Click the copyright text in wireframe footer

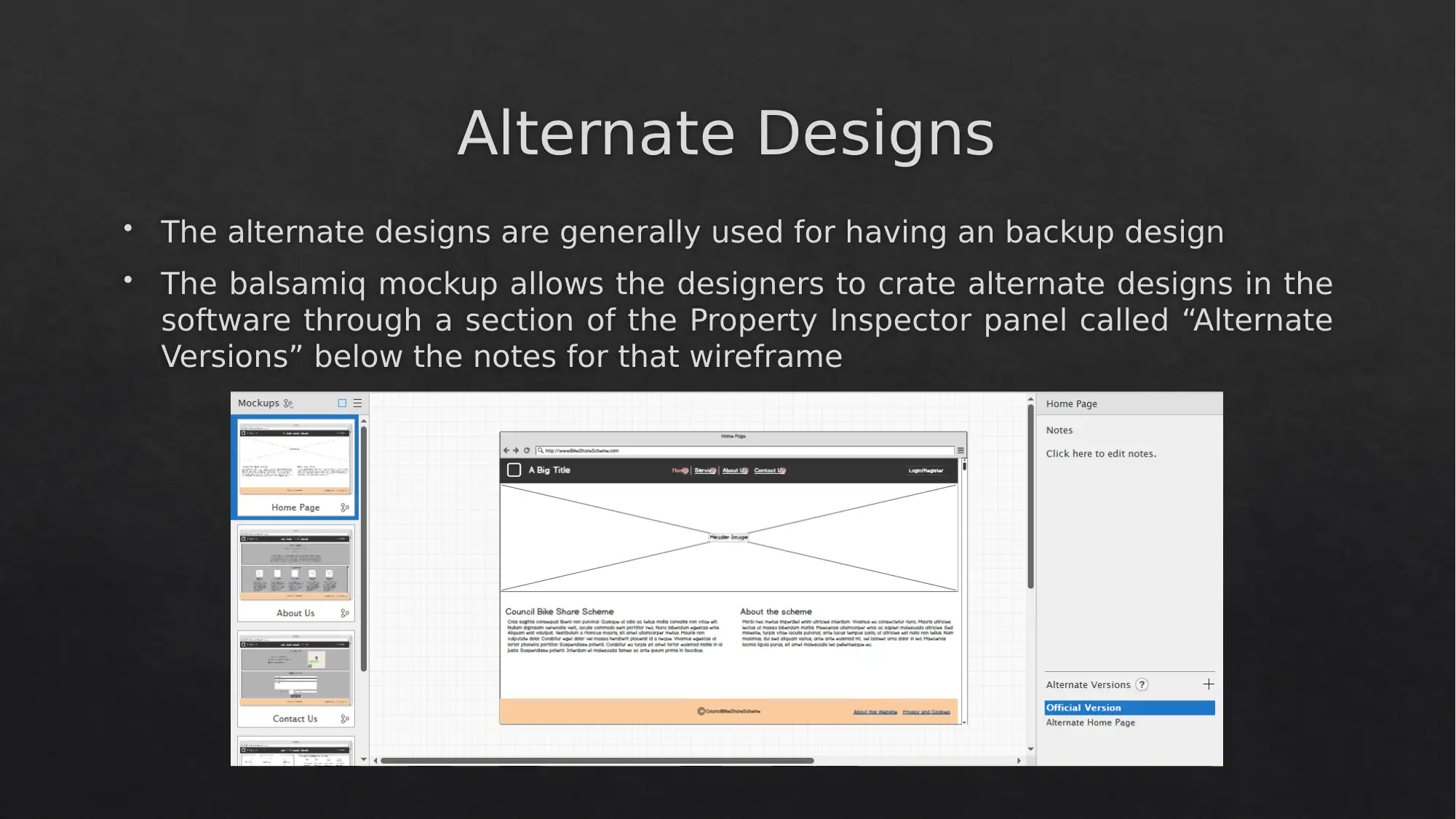[728, 711]
